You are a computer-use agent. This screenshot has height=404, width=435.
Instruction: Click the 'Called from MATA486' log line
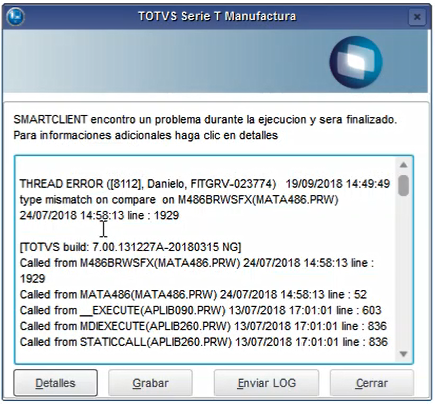click(x=193, y=295)
